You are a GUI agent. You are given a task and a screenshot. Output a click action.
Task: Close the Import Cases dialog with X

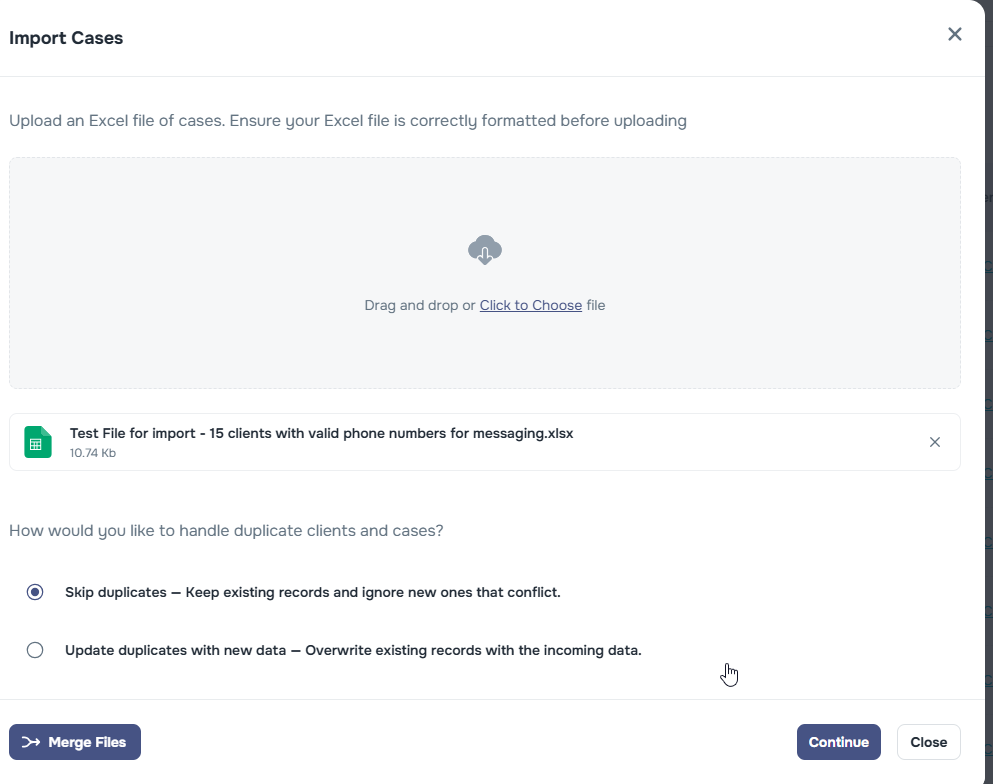[954, 35]
